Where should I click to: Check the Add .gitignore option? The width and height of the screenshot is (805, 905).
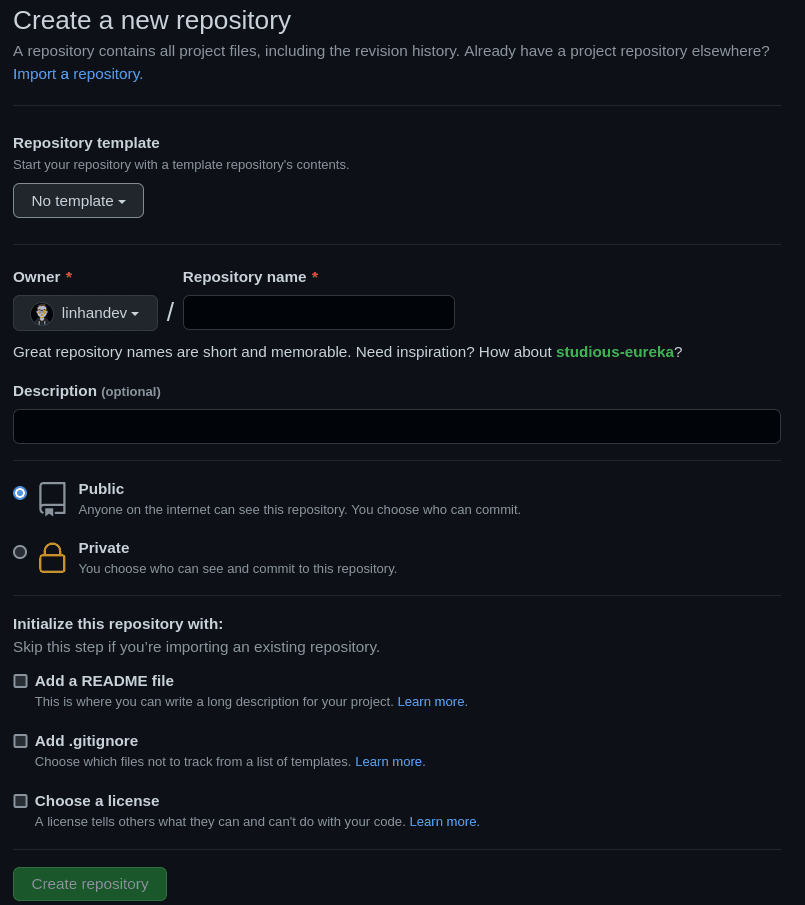pos(20,741)
